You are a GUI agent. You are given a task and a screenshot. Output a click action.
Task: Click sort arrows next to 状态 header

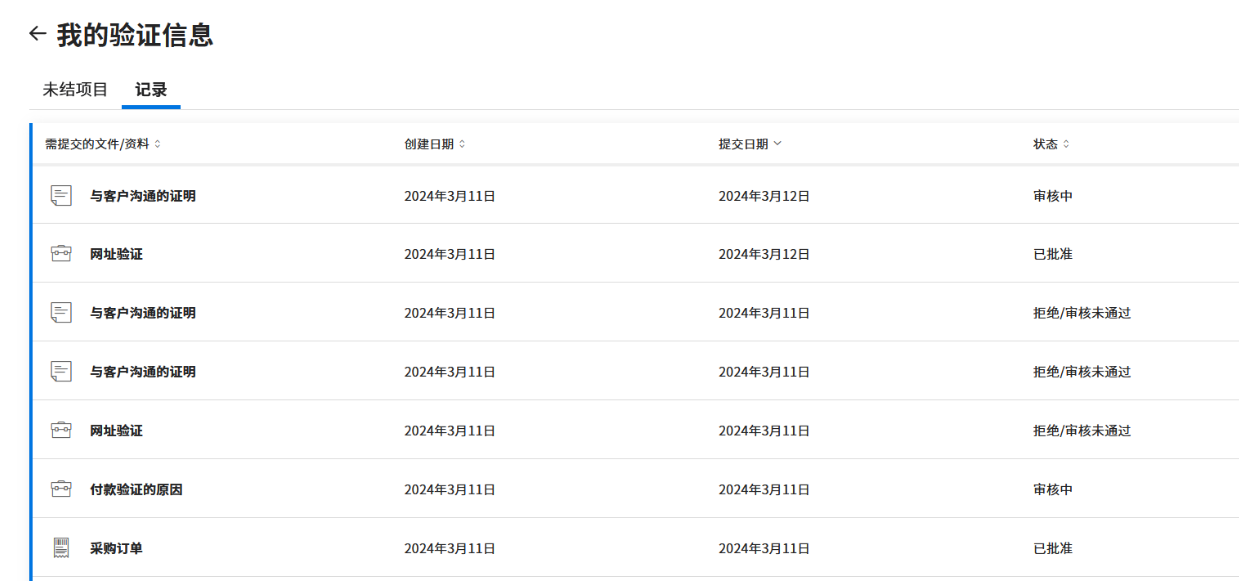tap(1066, 144)
